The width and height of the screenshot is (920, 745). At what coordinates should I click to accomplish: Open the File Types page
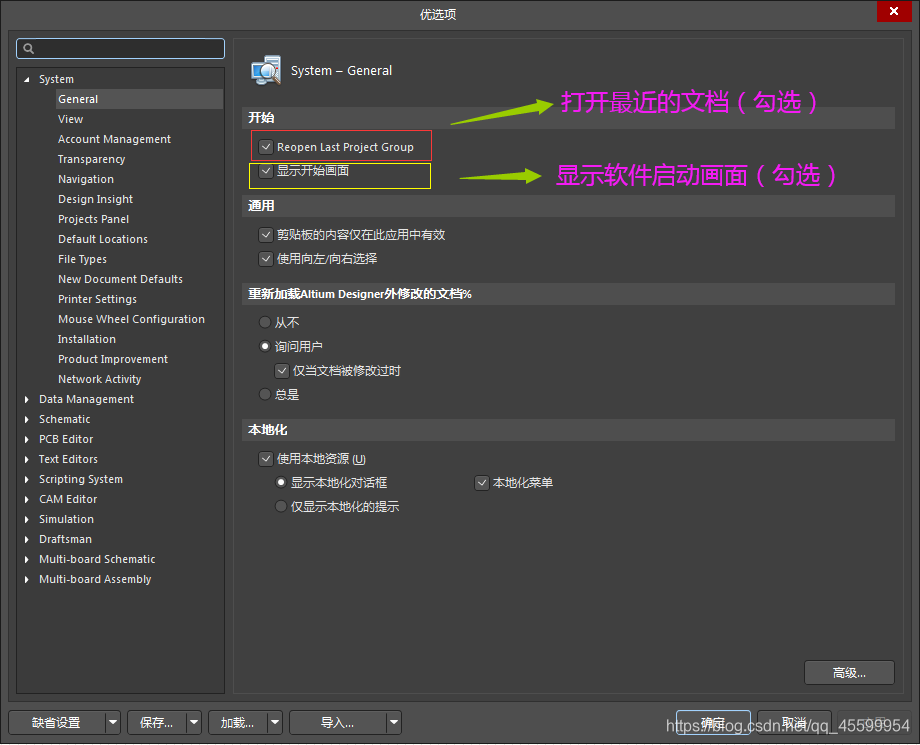pos(82,259)
